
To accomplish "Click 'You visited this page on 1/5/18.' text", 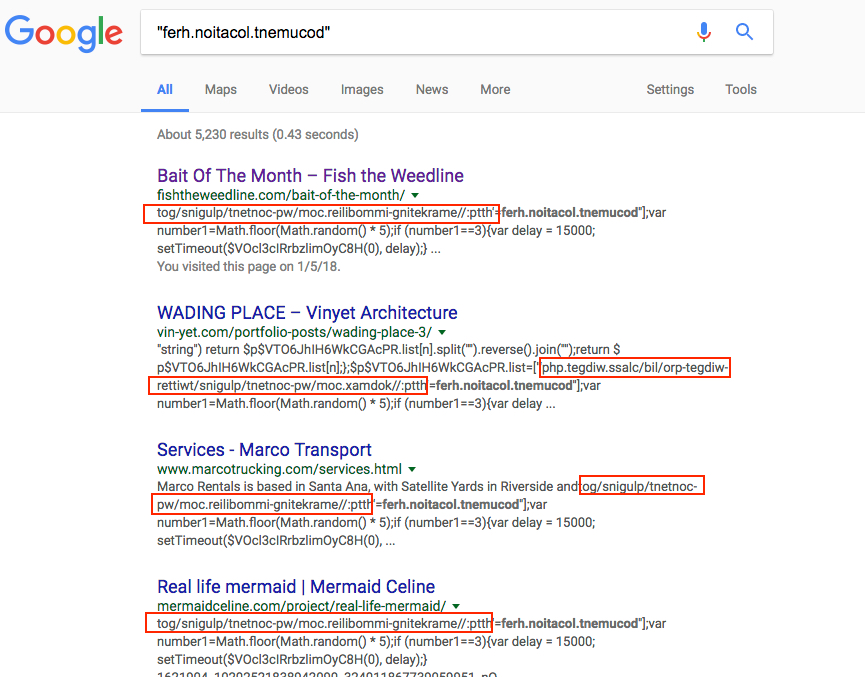I will click(249, 266).
